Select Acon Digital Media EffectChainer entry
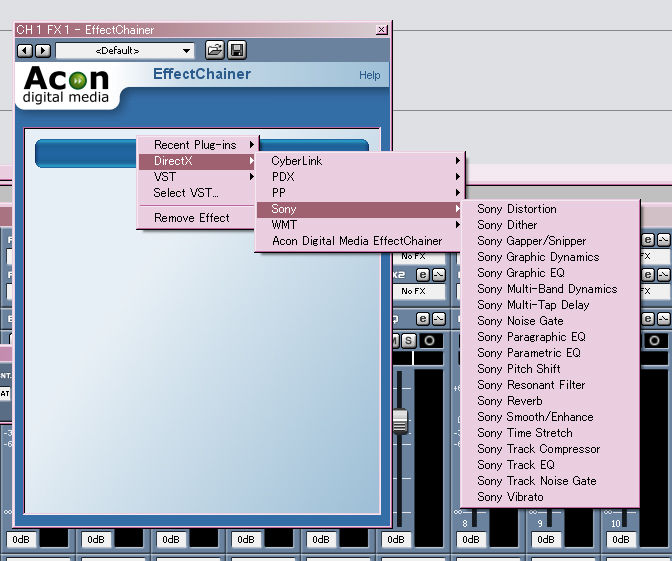The width and height of the screenshot is (672, 561). (x=359, y=241)
